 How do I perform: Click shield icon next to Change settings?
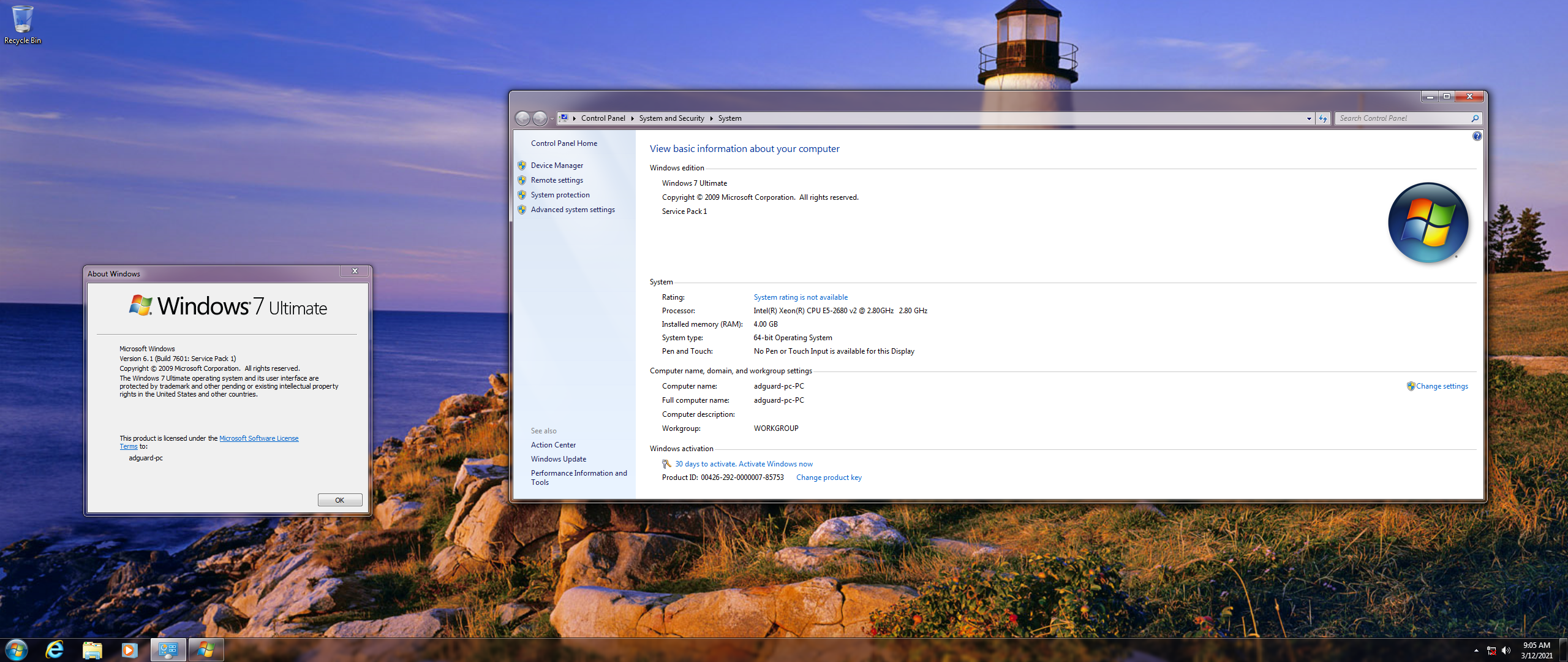pos(1411,386)
